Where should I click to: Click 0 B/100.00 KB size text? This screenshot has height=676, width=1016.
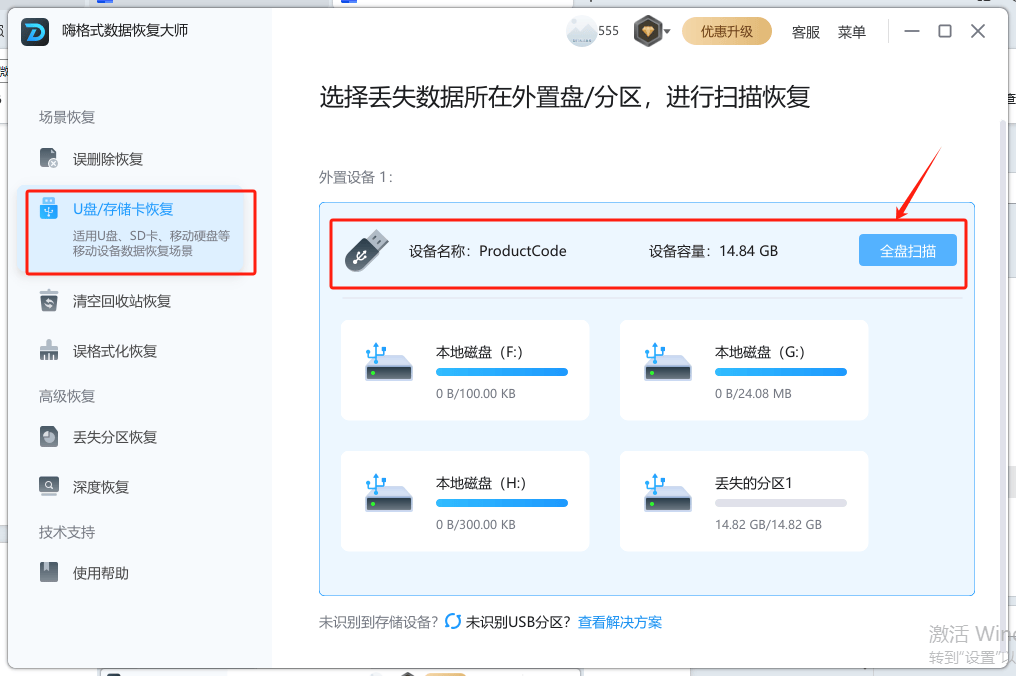click(x=476, y=393)
